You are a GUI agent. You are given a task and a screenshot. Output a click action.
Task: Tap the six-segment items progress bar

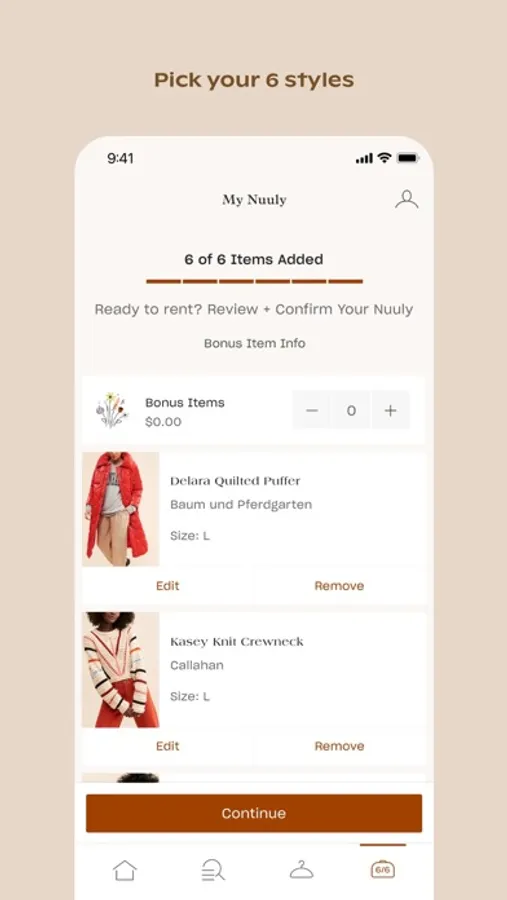[254, 281]
